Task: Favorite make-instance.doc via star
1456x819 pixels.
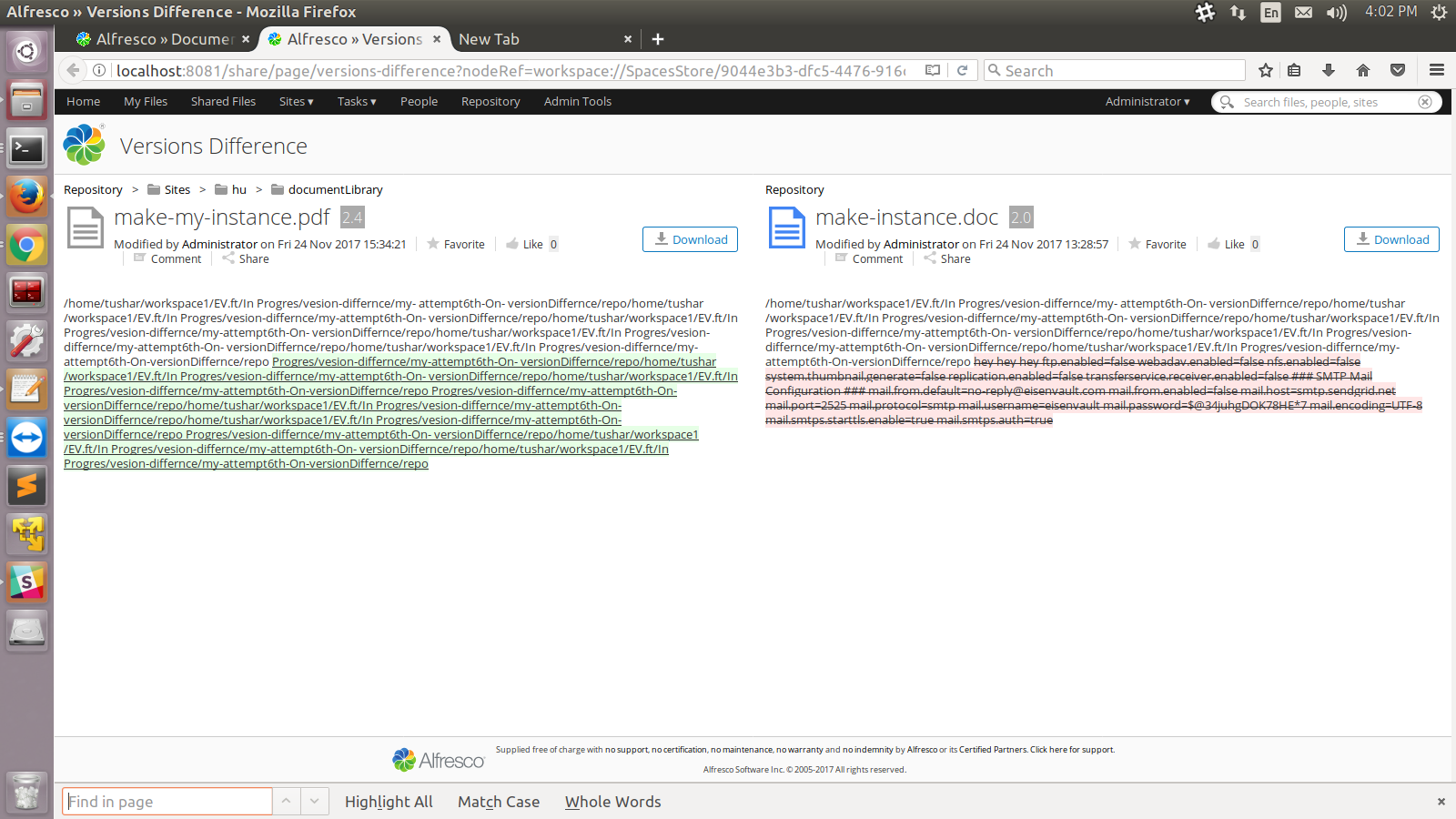Action: [x=1157, y=244]
